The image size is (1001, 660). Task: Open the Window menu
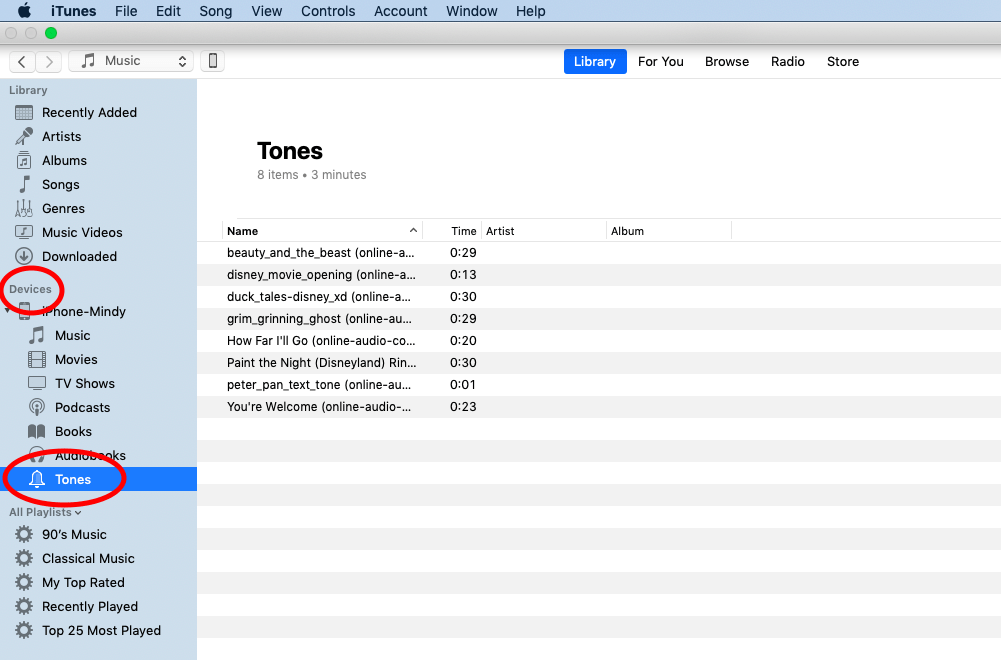tap(472, 11)
